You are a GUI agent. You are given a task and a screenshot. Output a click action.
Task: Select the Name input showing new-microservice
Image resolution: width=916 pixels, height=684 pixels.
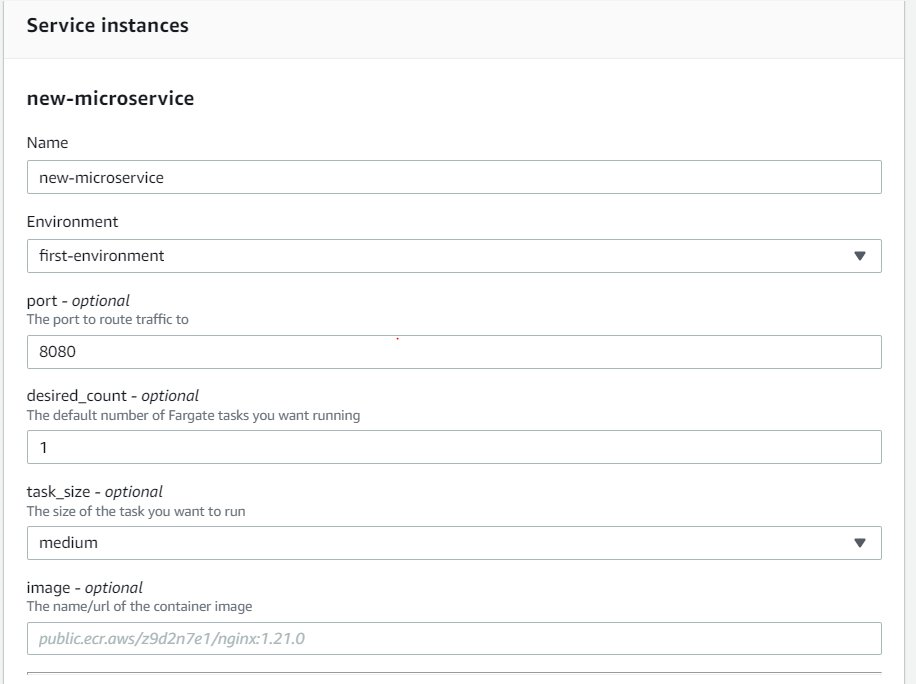454,176
